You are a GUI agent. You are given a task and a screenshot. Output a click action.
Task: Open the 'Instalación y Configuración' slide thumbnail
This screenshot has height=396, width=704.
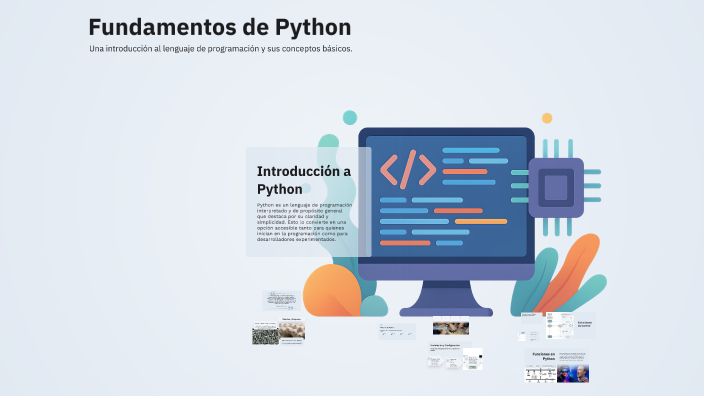pos(455,356)
